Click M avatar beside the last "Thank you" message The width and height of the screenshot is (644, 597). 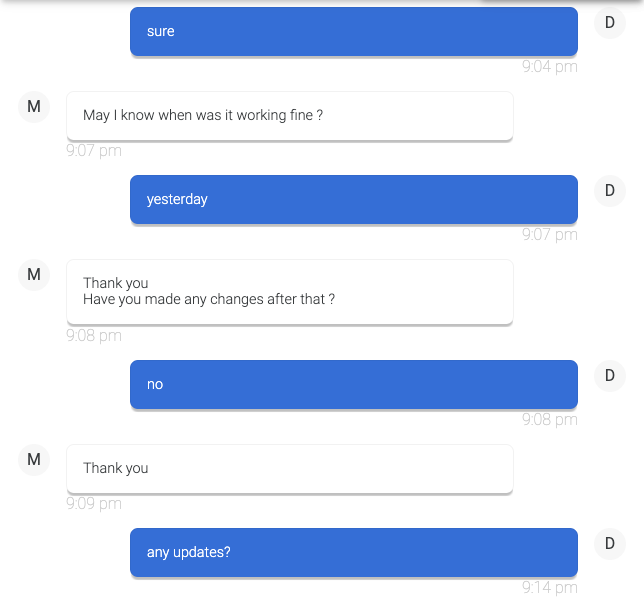[34, 459]
